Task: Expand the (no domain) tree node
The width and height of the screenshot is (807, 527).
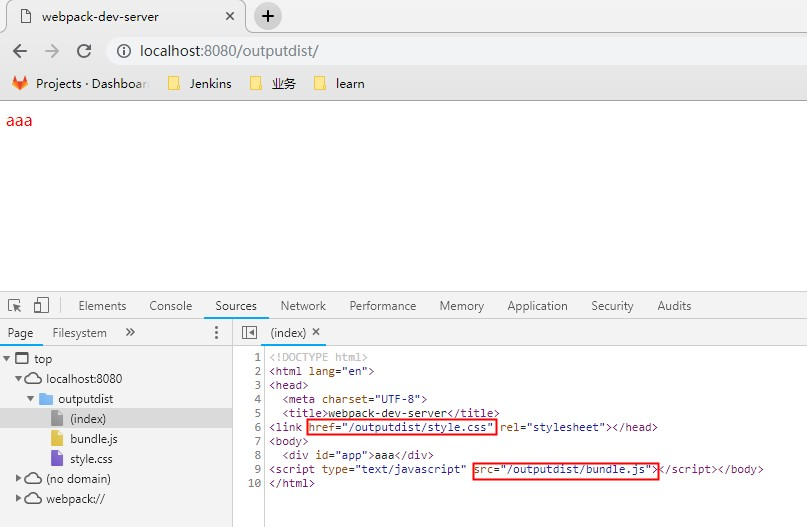Action: click(19, 478)
